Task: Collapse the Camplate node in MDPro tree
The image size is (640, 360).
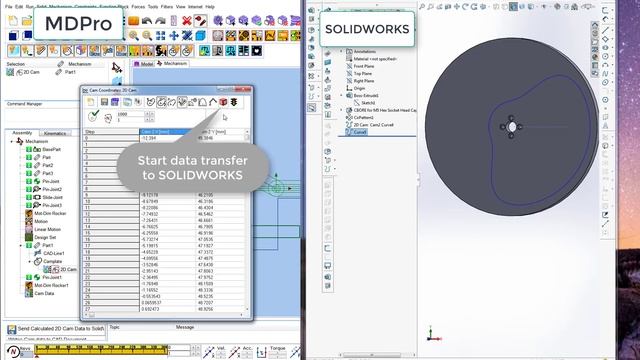Action: 30,261
